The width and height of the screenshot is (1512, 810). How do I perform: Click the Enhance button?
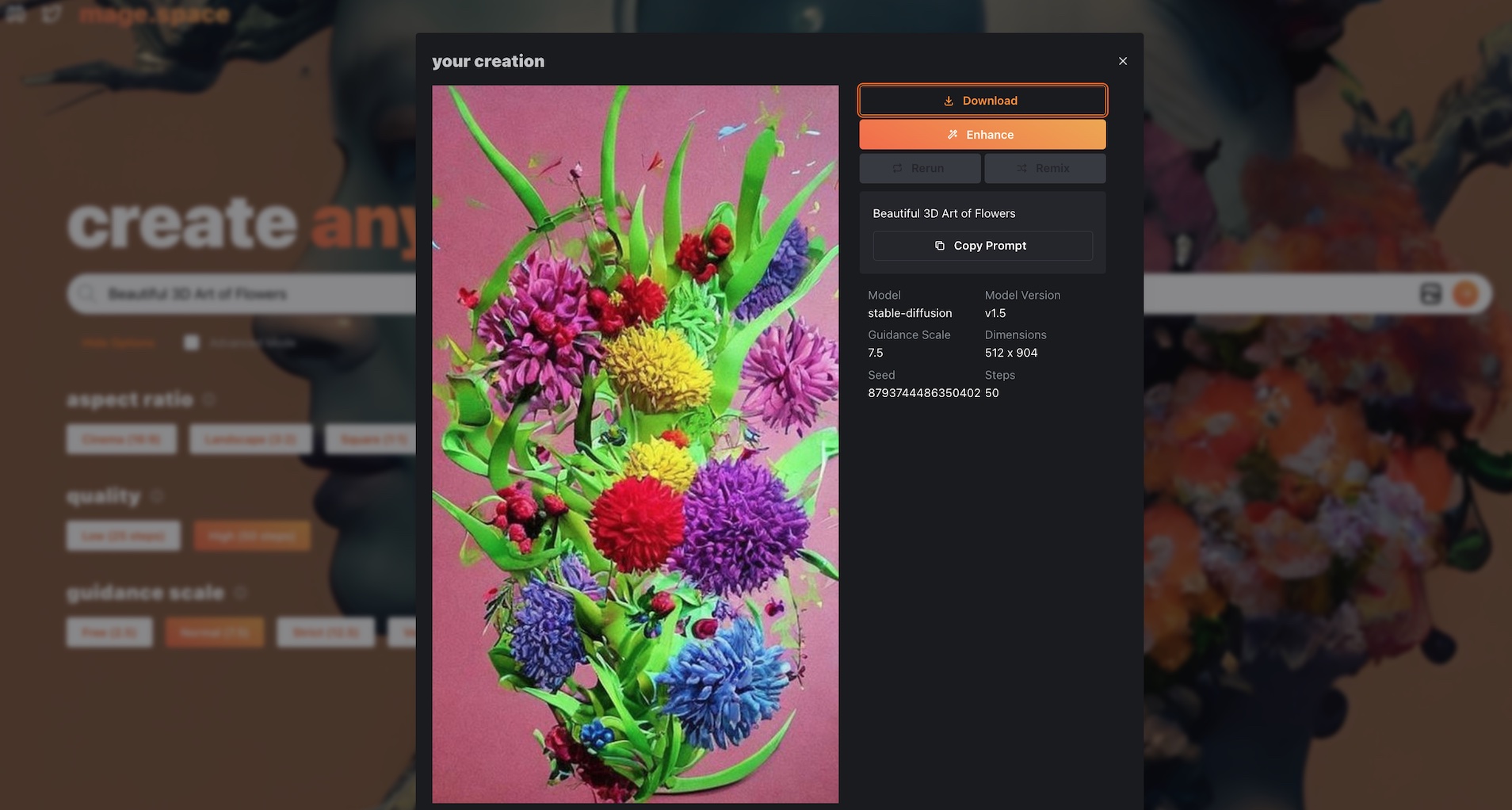click(x=983, y=135)
